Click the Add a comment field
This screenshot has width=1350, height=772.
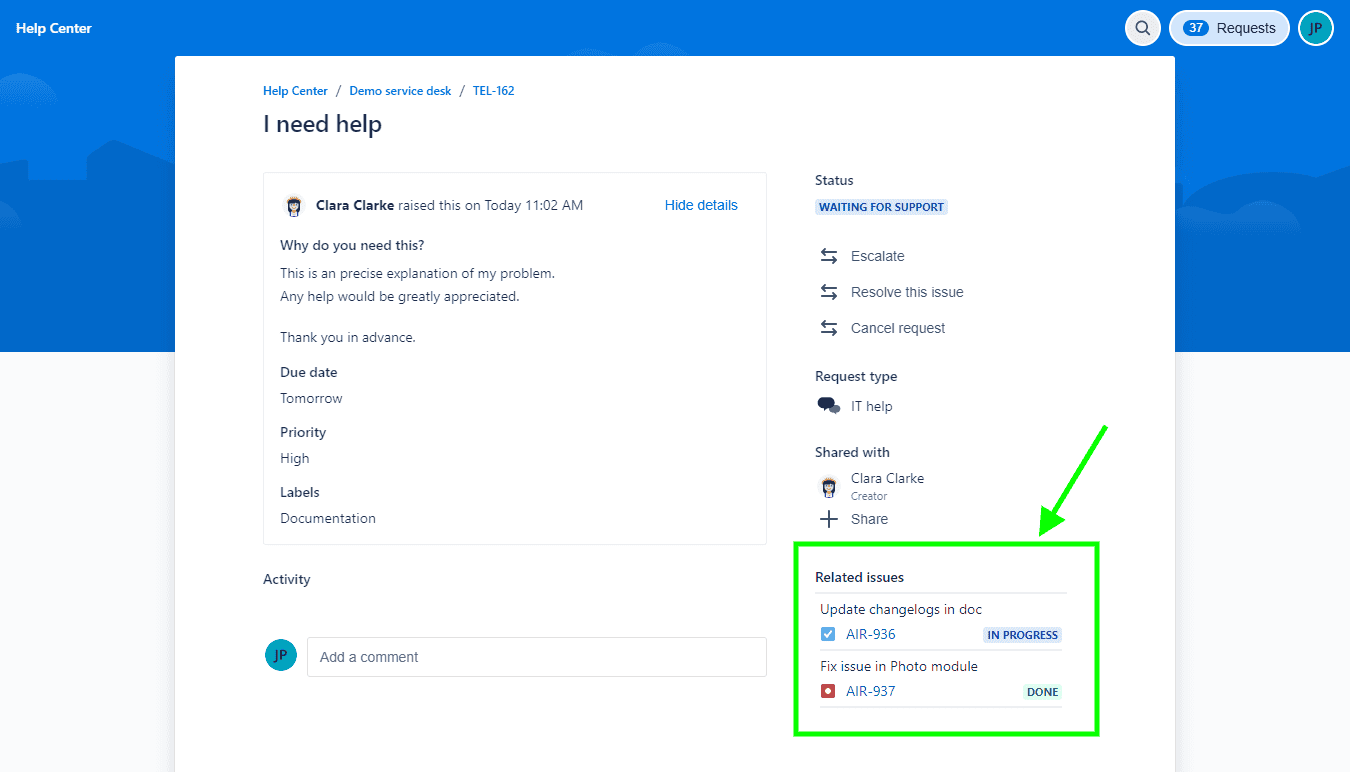[x=537, y=657]
